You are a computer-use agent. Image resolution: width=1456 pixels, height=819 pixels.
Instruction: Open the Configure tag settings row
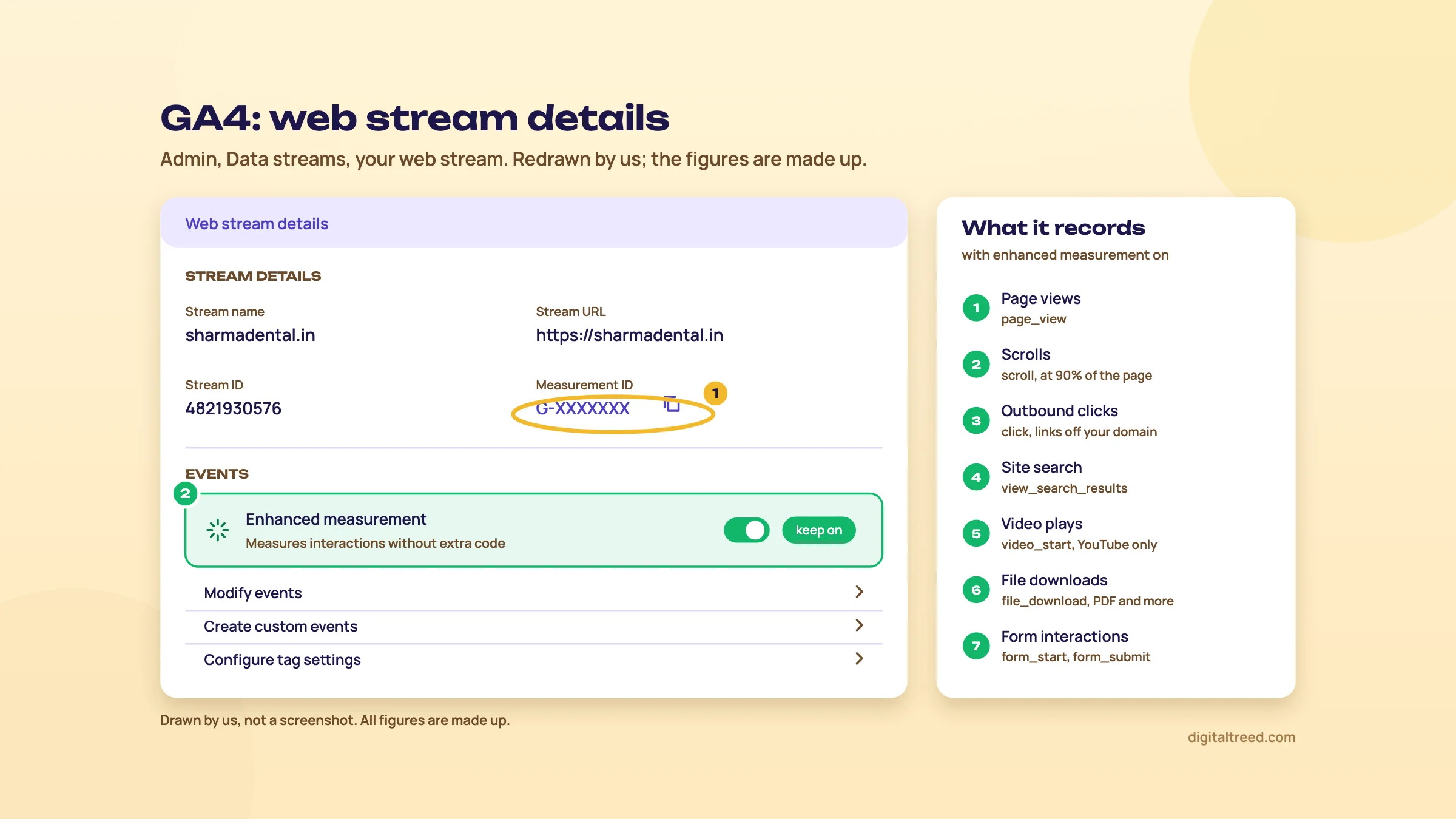(534, 659)
